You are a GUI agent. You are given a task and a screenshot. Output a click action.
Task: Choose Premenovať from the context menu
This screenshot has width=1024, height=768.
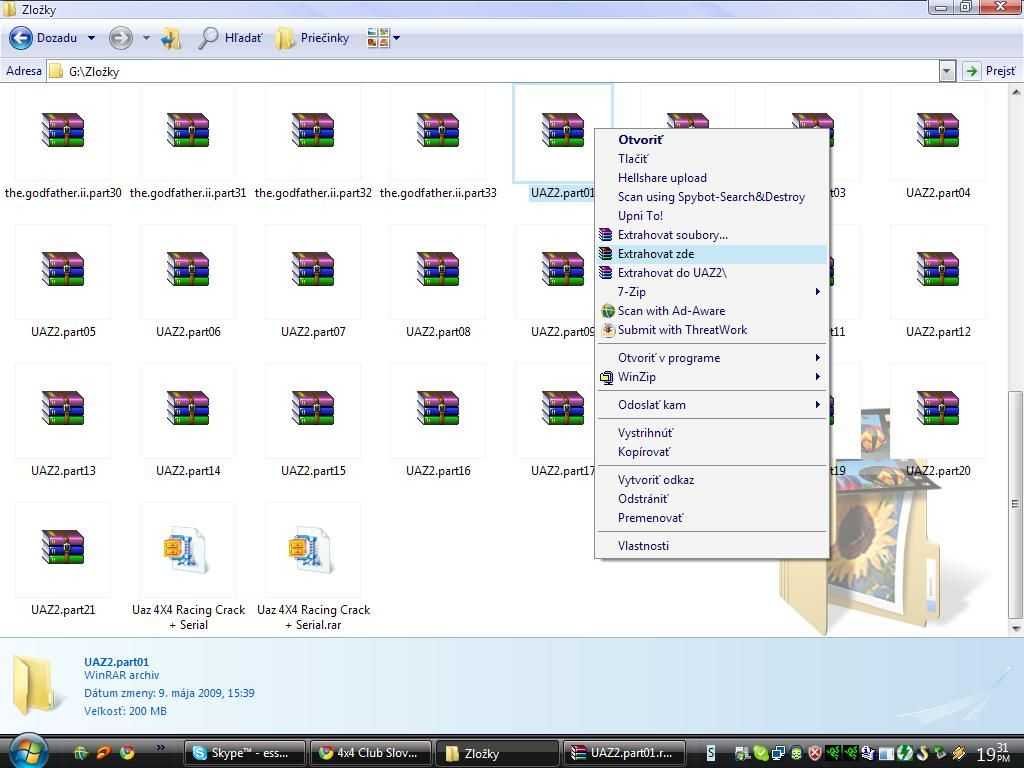[x=712, y=518]
